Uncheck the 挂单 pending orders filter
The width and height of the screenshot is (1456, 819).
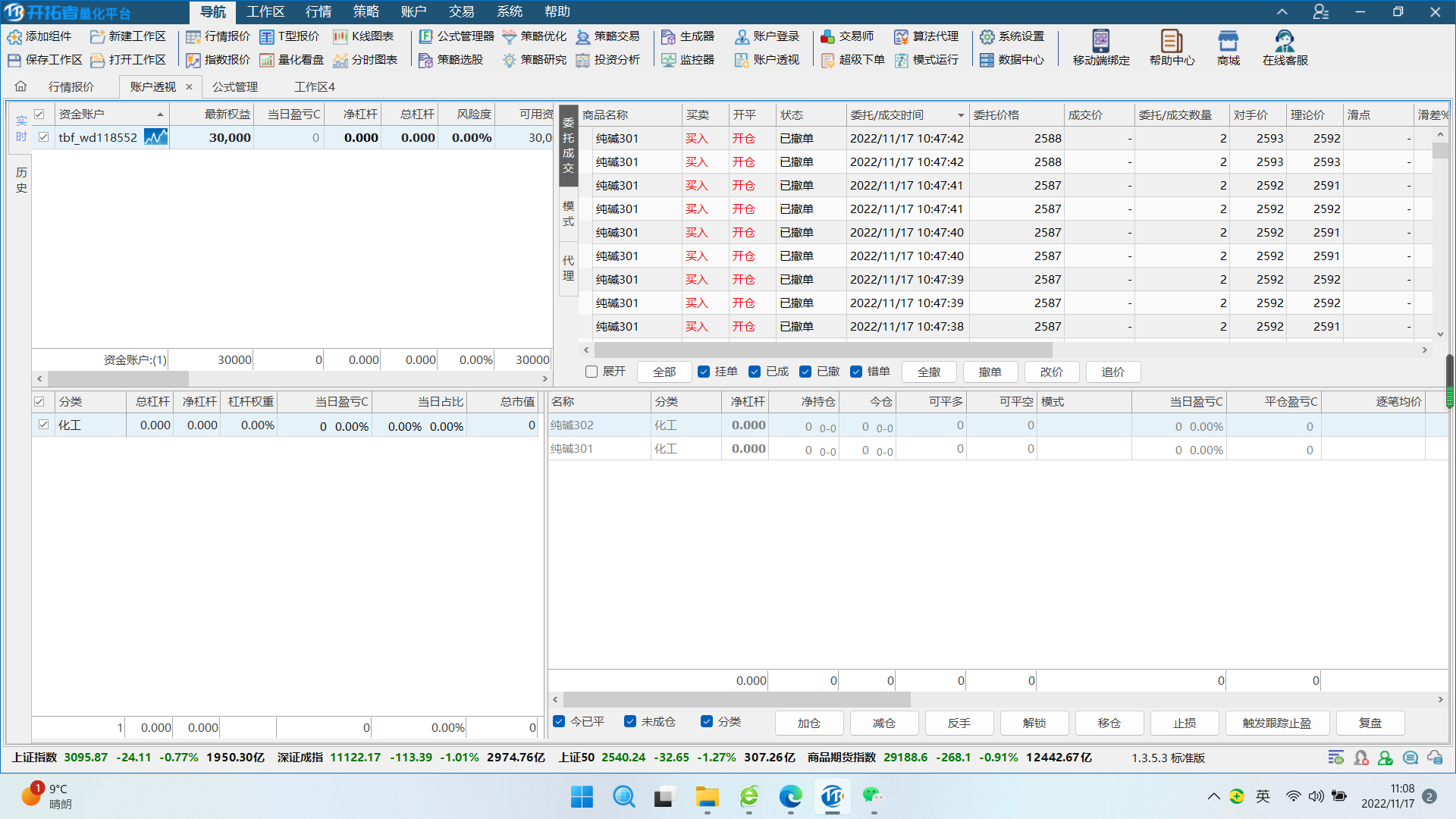[x=704, y=372]
